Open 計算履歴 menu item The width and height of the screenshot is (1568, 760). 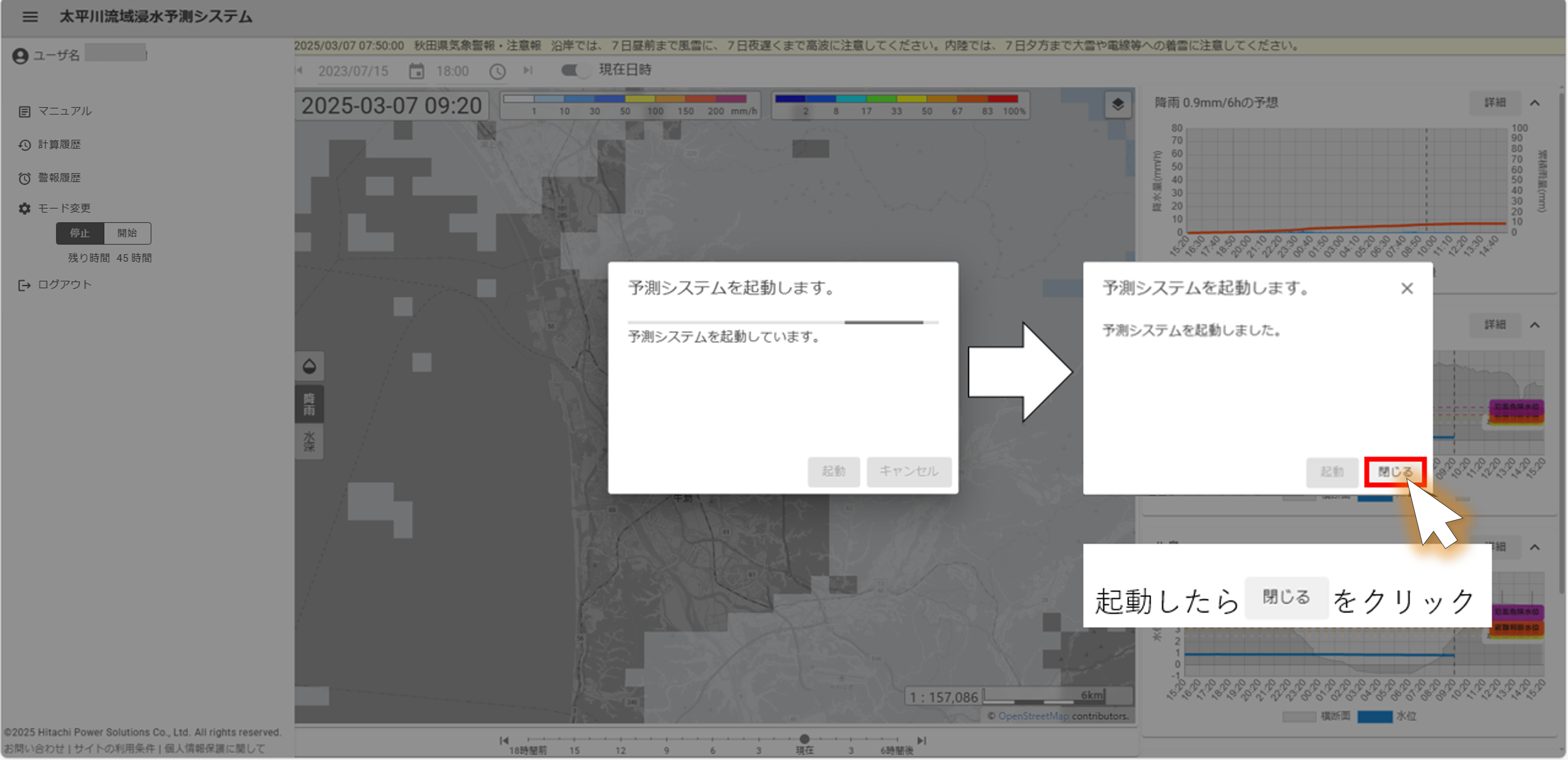point(59,144)
